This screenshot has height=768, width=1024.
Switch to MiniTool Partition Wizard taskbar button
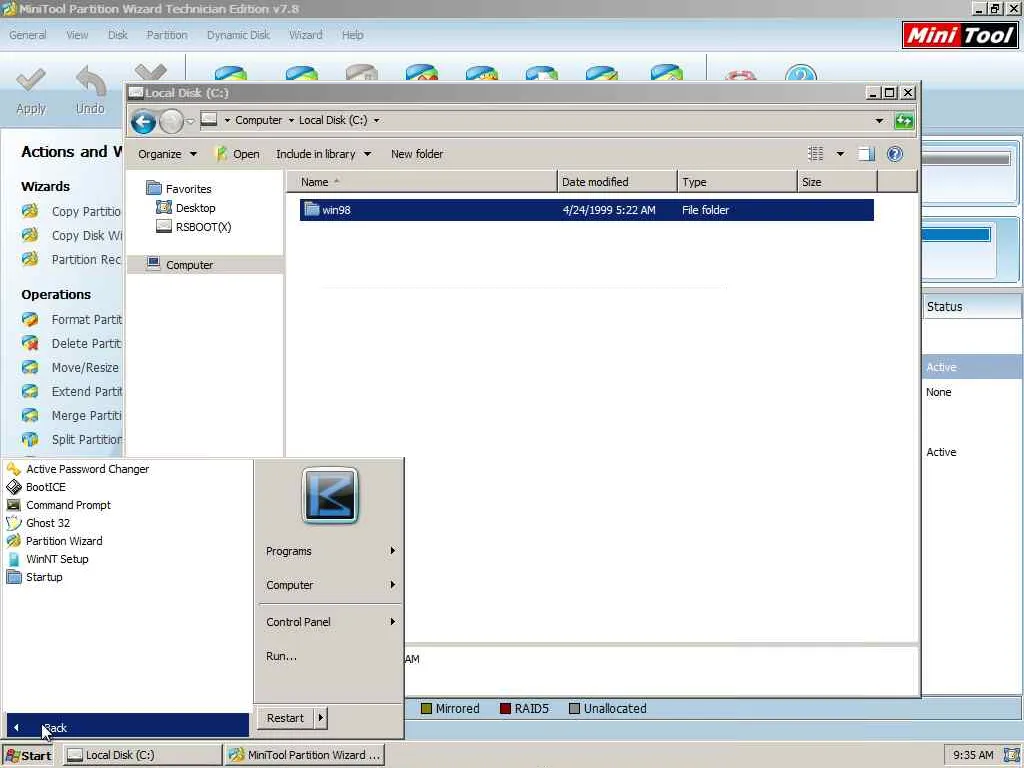tap(305, 755)
